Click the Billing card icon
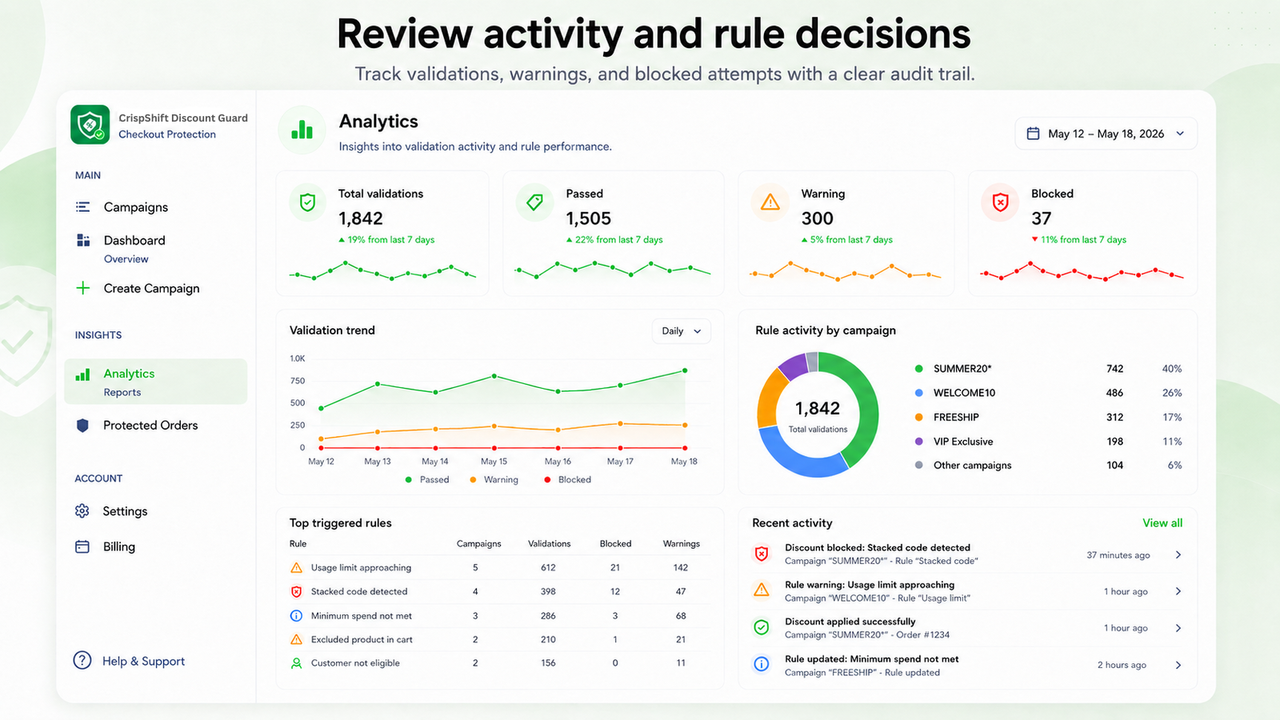This screenshot has height=720, width=1280. [83, 547]
